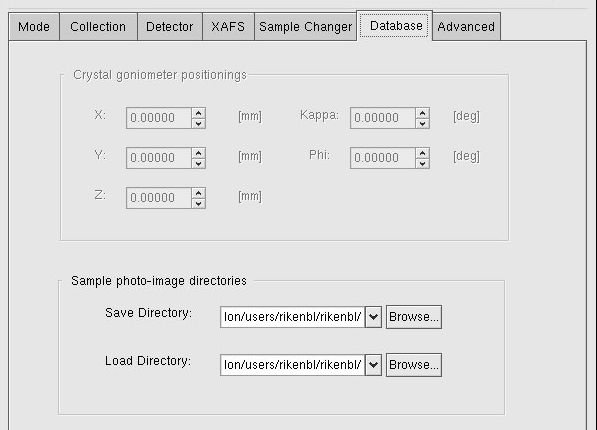Open the Collection tab
The image size is (597, 430).
tap(98, 26)
